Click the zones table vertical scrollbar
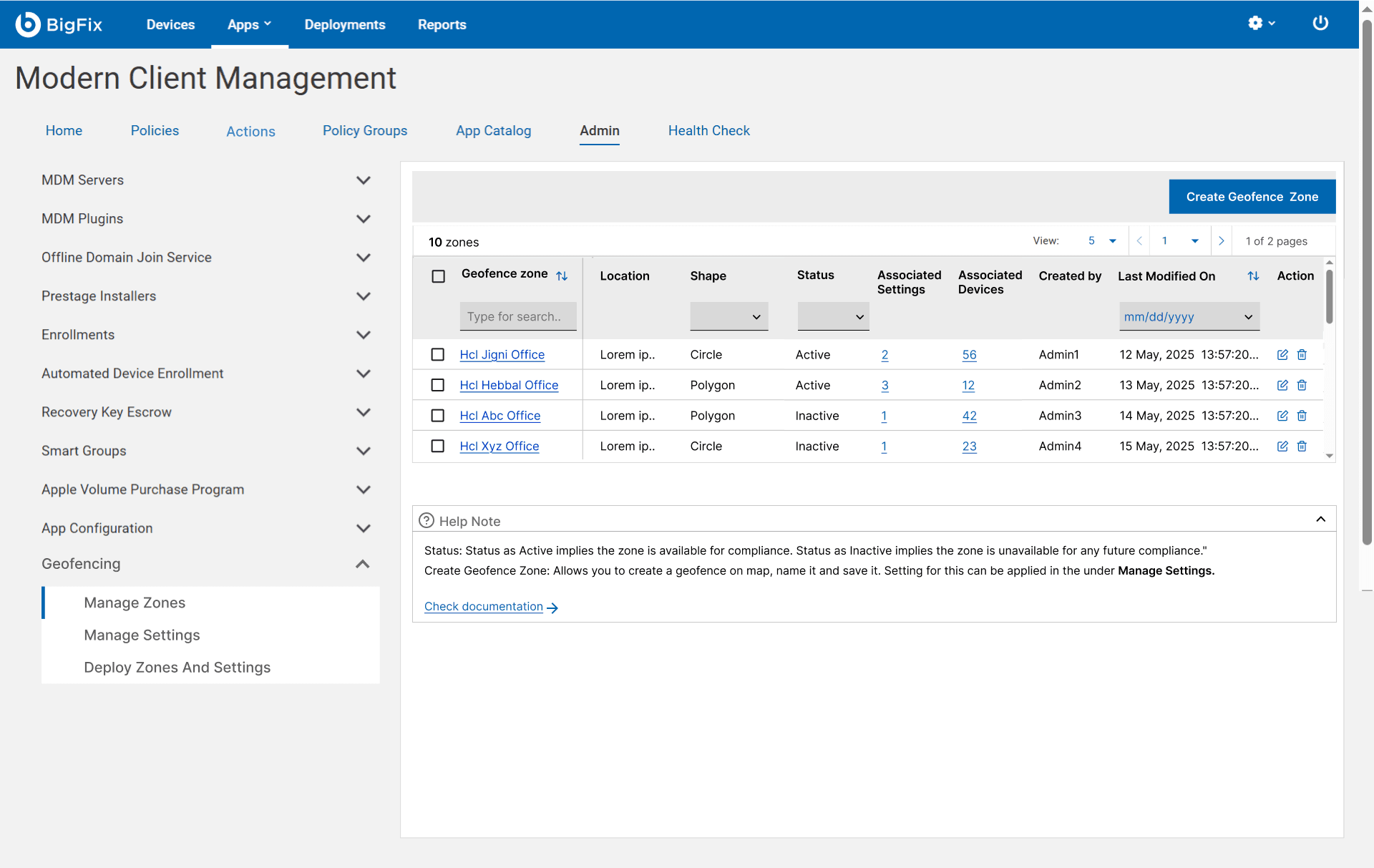 pyautogui.click(x=1330, y=297)
